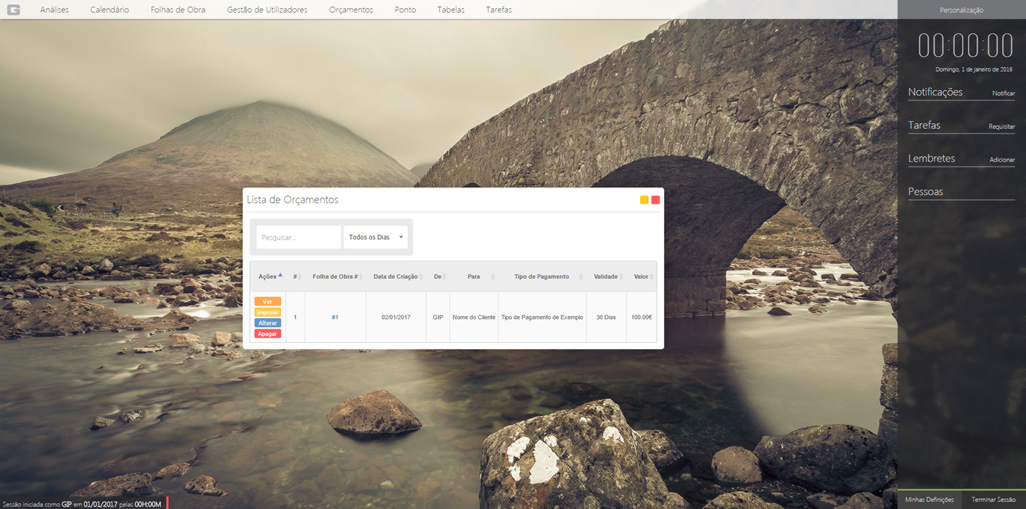The height and width of the screenshot is (509, 1026).
Task: Click the Pesquisar search field
Action: point(299,237)
